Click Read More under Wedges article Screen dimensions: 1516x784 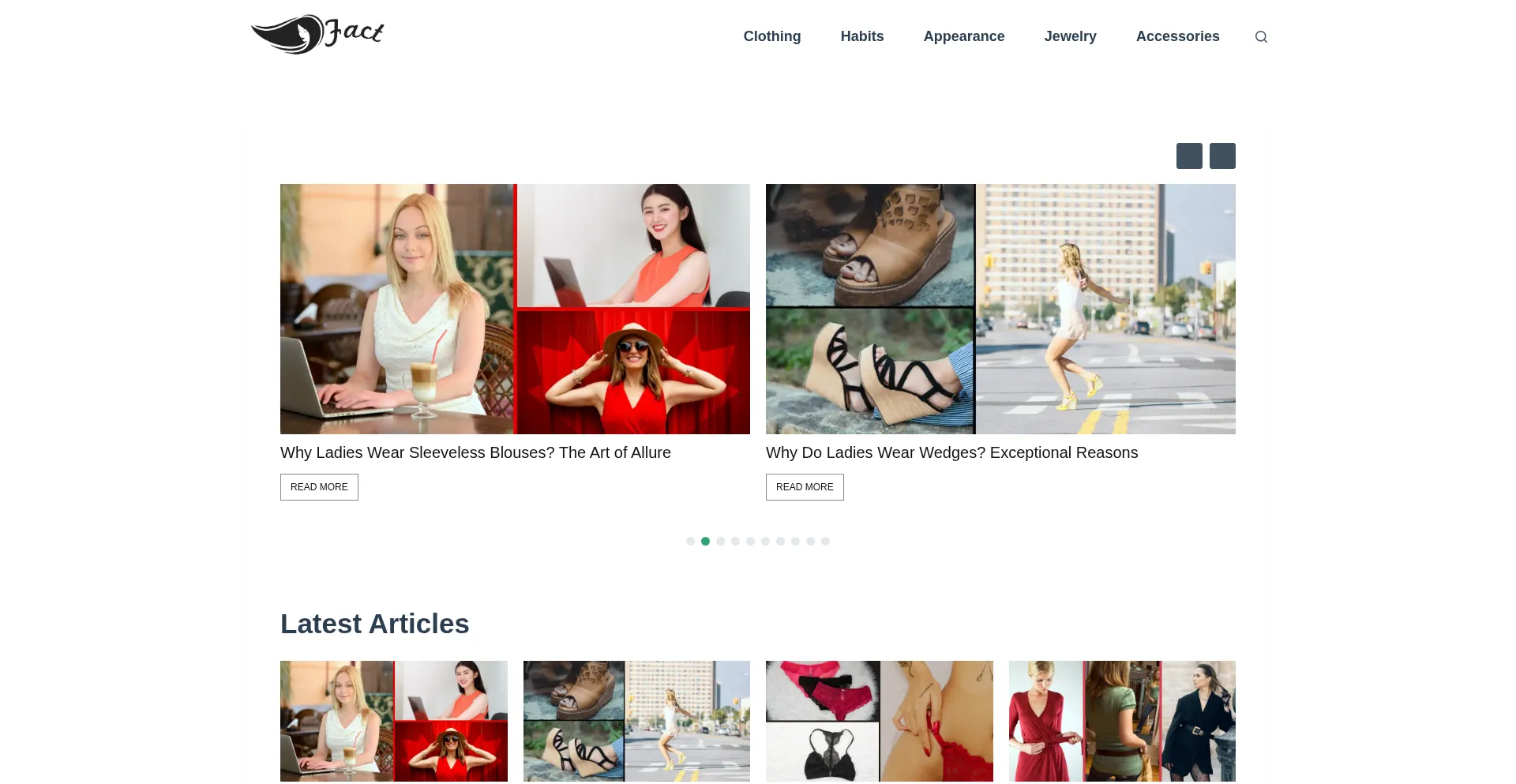[x=805, y=487]
